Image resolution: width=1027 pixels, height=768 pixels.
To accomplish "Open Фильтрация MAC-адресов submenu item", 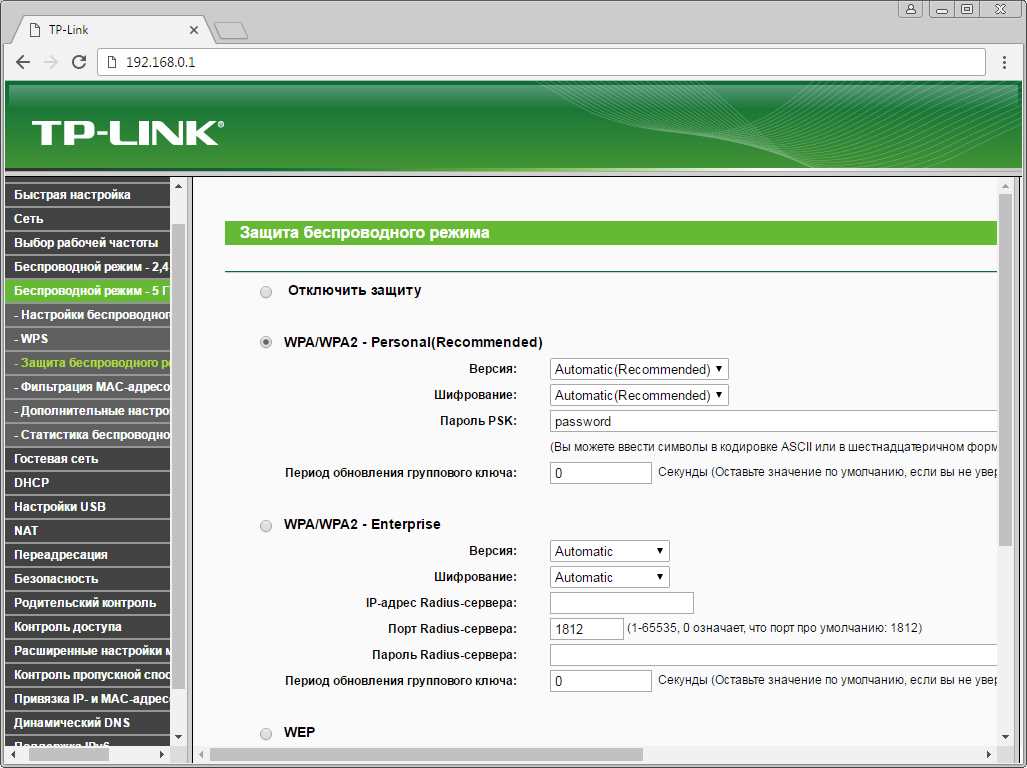I will [x=87, y=387].
